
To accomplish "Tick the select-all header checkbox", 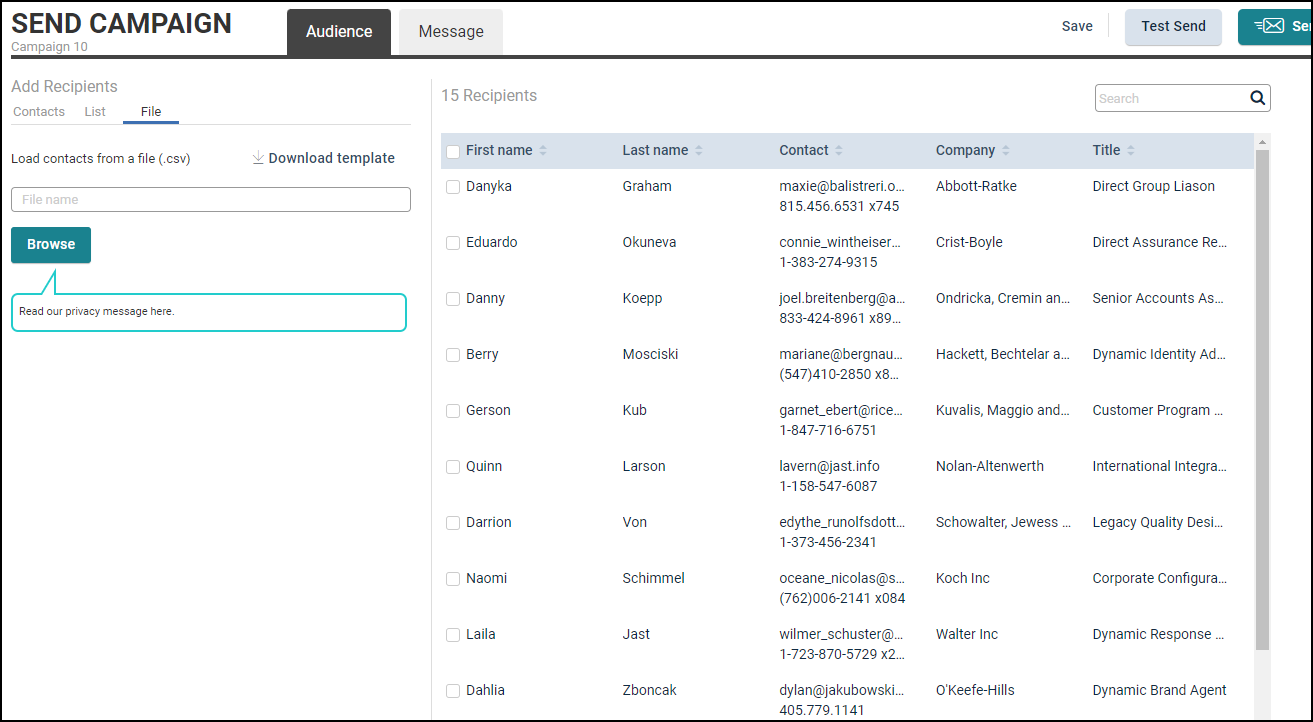I will tap(453, 151).
